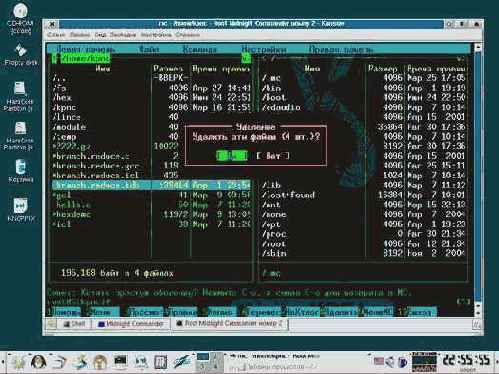
Task: Click the F6 Перемес function key
Action: click(x=263, y=312)
